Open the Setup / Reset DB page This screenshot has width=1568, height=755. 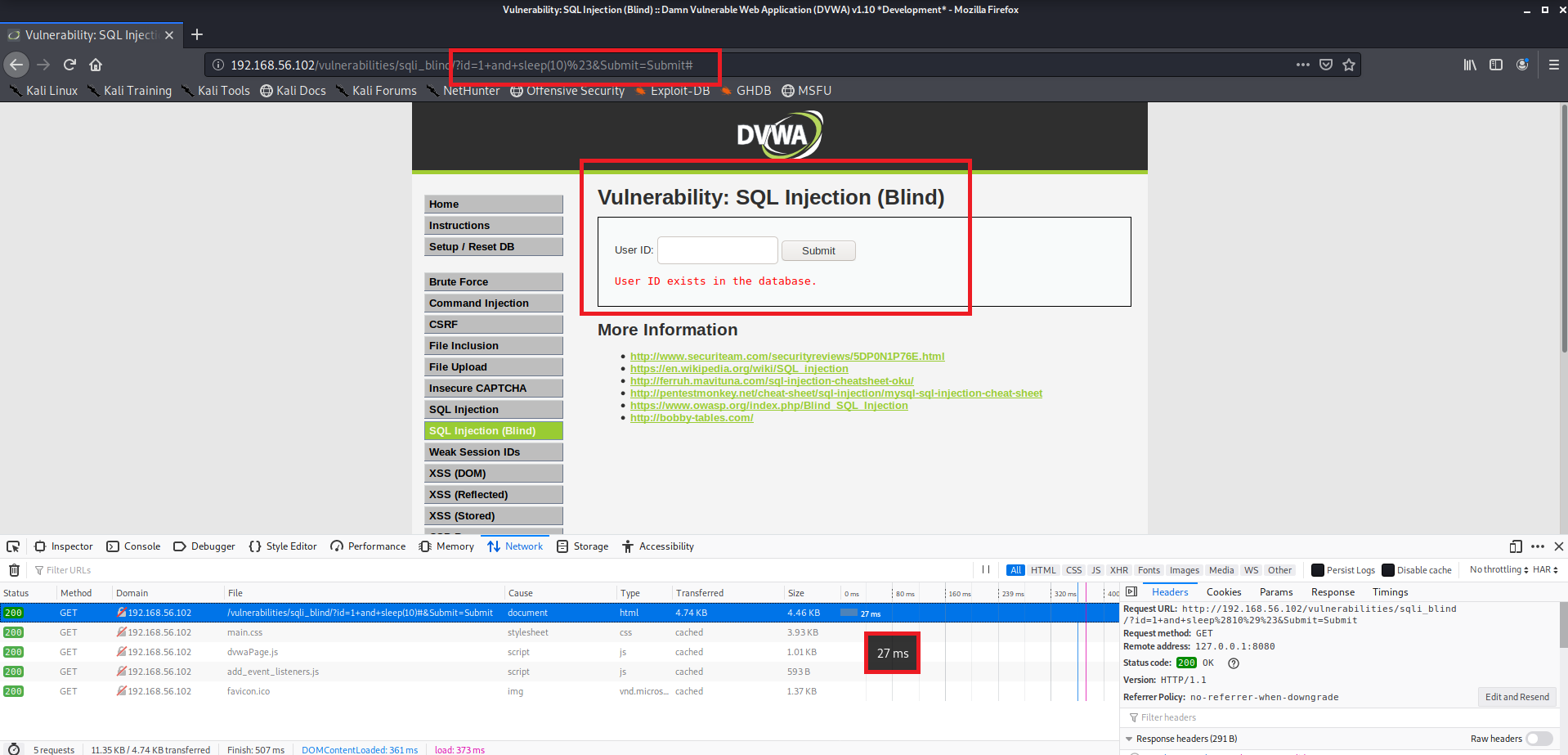(x=494, y=247)
